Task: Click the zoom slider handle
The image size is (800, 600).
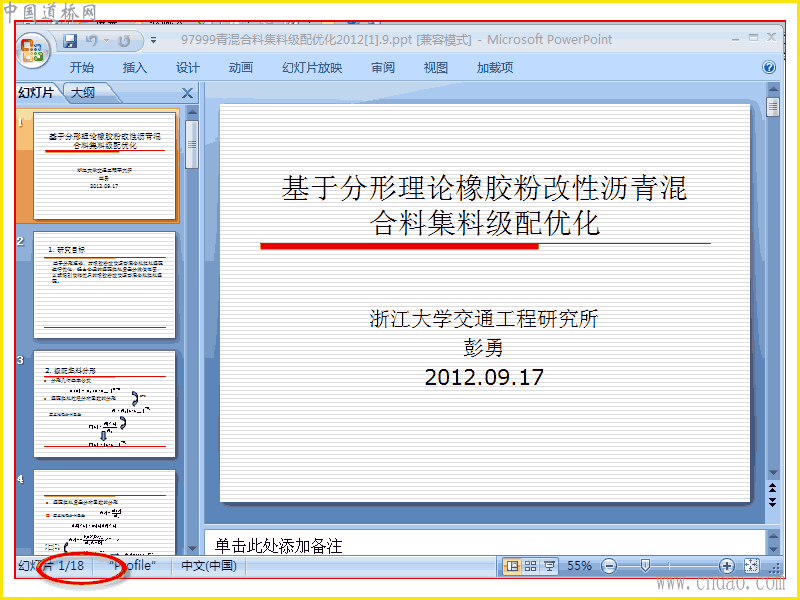Action: point(645,565)
